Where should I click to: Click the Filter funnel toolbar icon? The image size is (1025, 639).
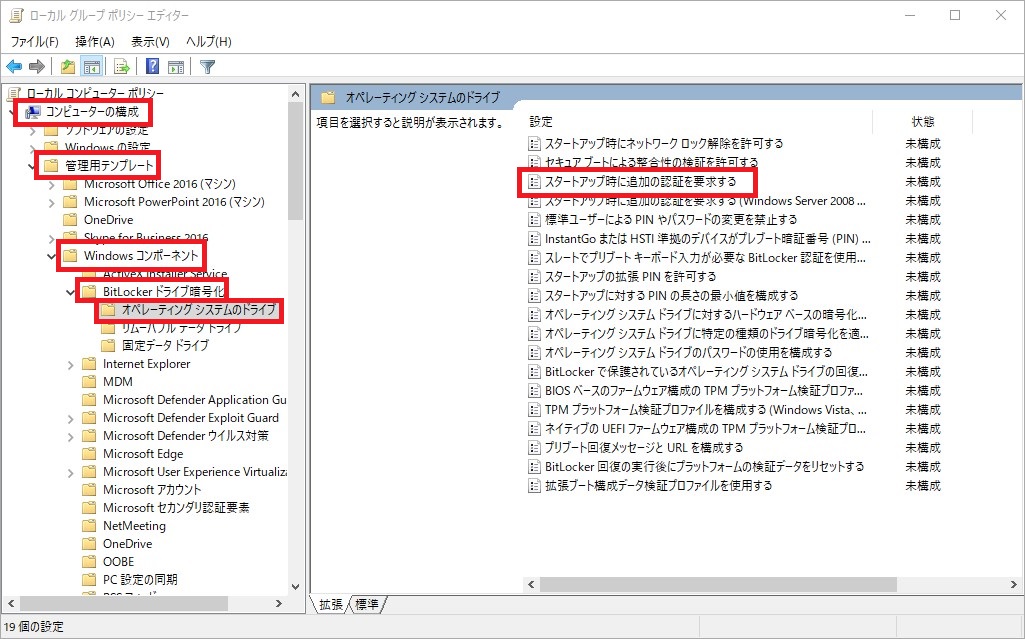tap(207, 67)
